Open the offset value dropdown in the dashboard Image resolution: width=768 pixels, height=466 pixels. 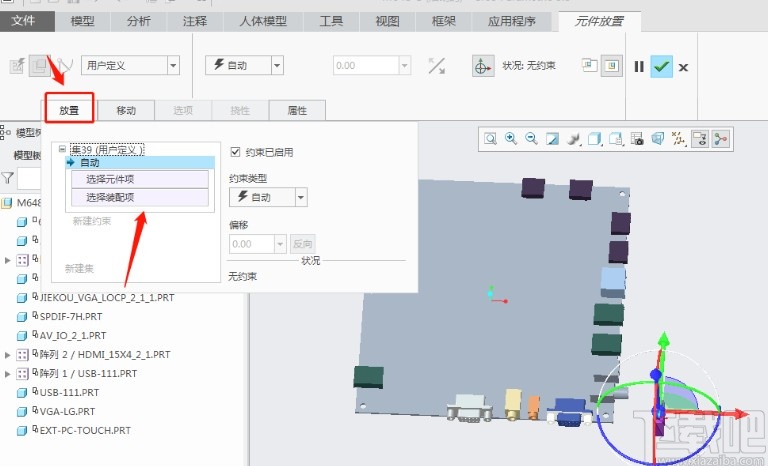[x=405, y=65]
